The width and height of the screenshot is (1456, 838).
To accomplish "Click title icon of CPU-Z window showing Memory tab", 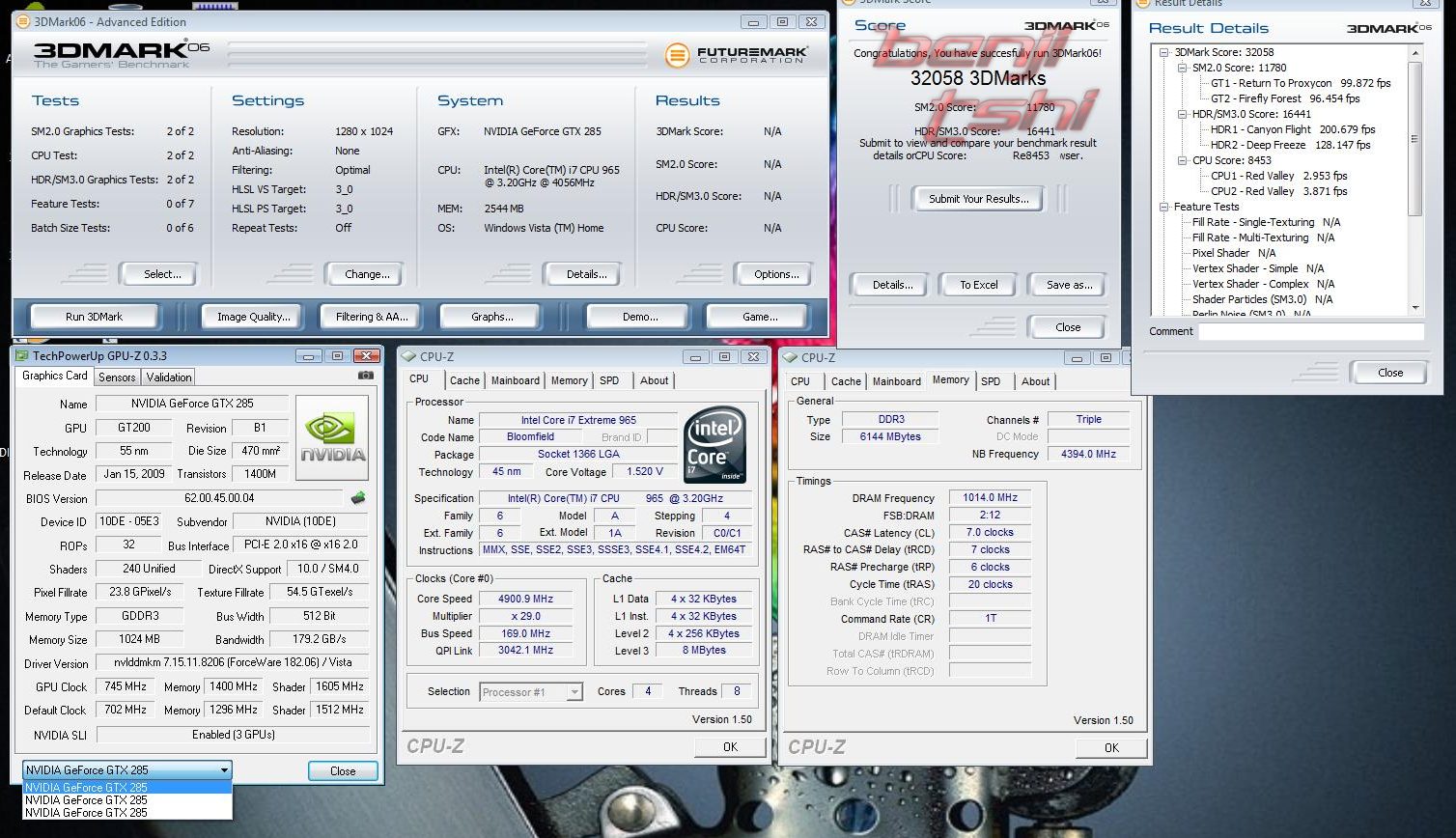I will pos(791,357).
